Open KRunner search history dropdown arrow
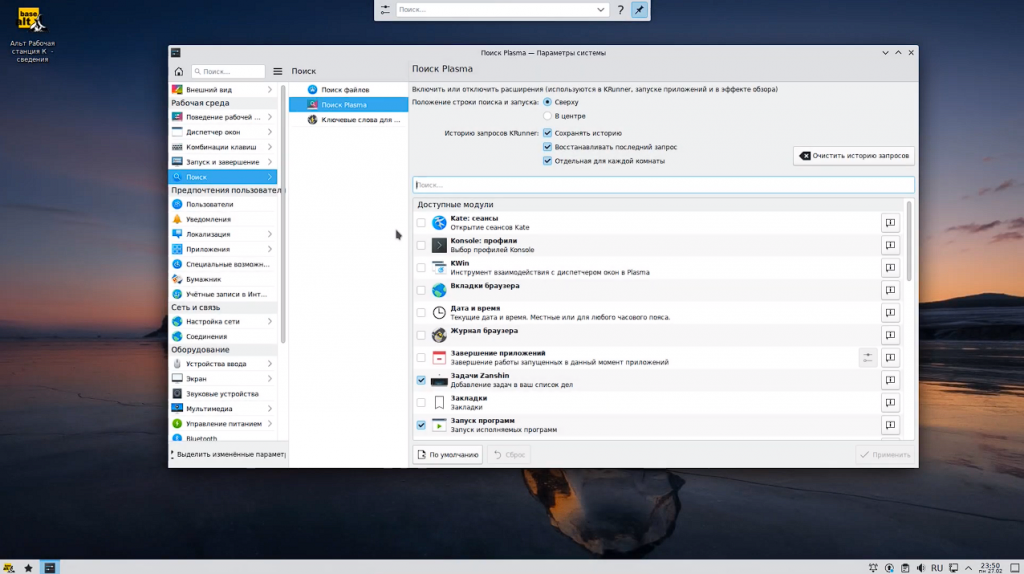Image resolution: width=1024 pixels, height=574 pixels. coord(600,10)
